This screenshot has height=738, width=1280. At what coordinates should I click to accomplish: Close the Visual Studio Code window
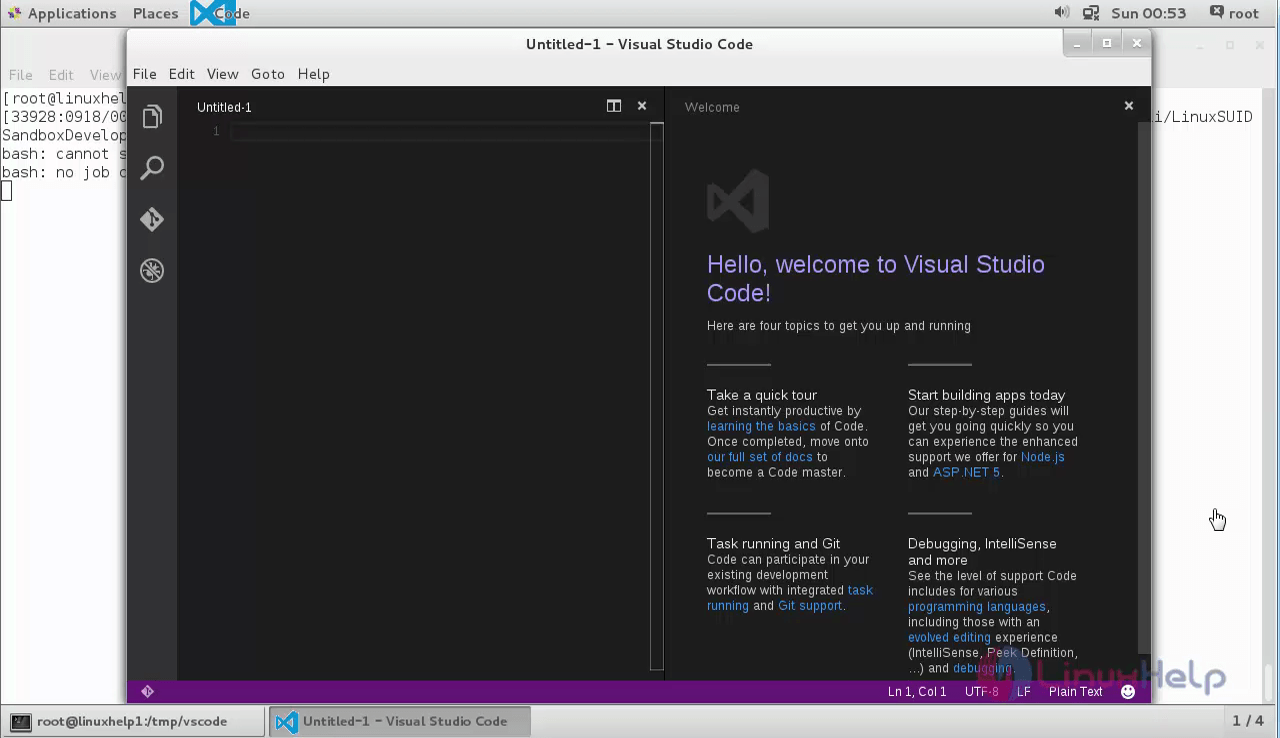[x=1137, y=43]
